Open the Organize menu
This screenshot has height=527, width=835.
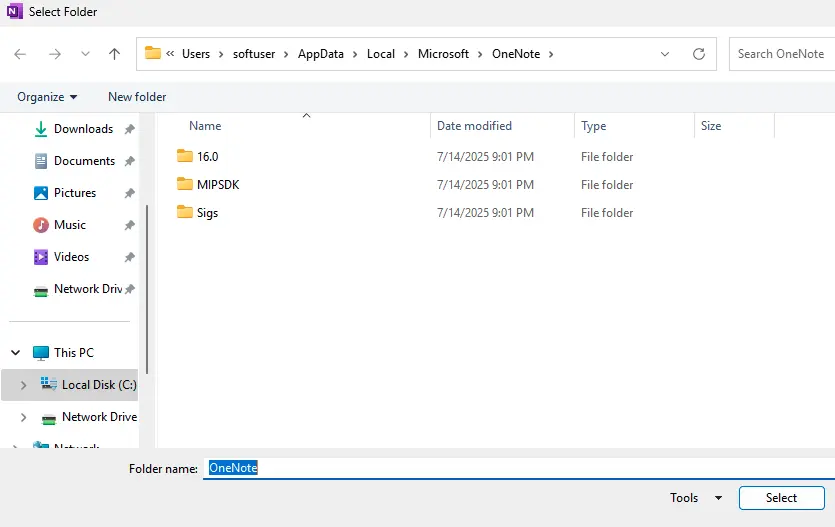point(47,97)
